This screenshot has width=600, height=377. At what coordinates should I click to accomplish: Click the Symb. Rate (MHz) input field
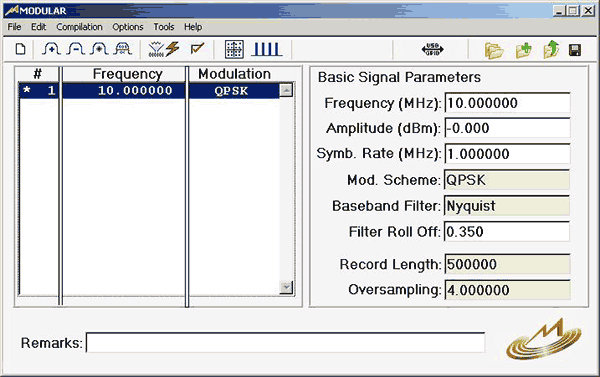coord(507,154)
